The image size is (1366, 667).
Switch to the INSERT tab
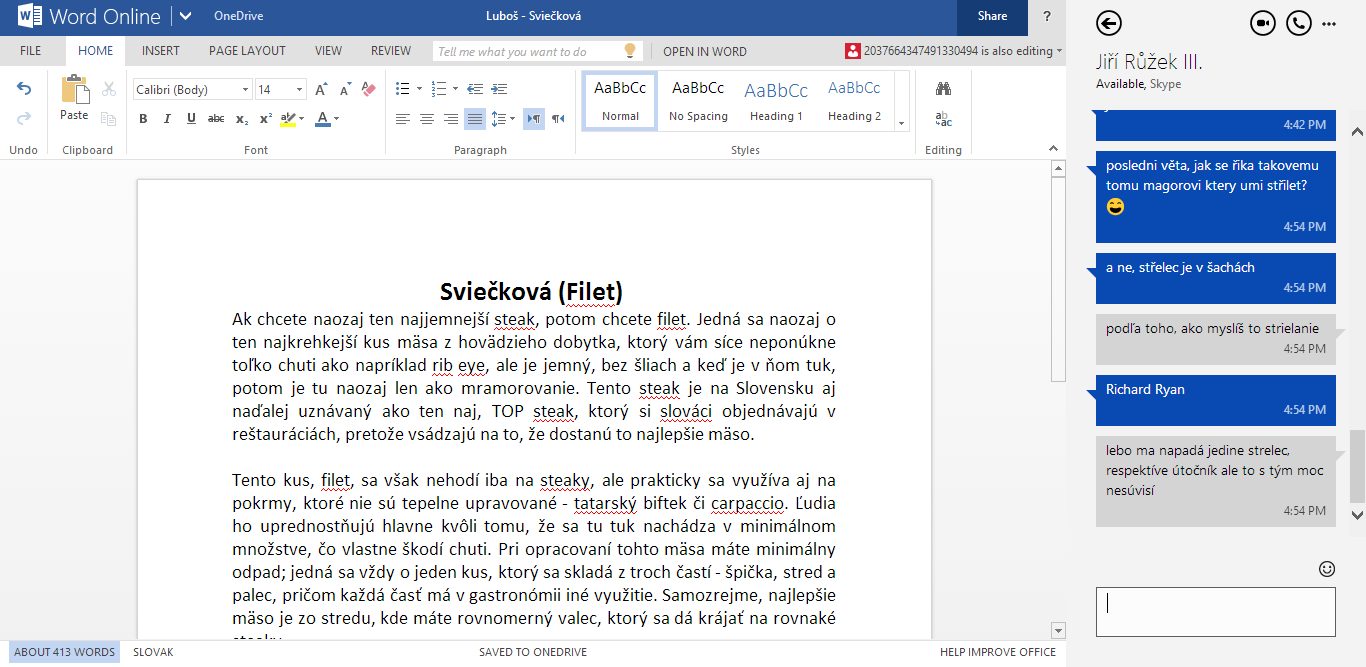click(161, 51)
